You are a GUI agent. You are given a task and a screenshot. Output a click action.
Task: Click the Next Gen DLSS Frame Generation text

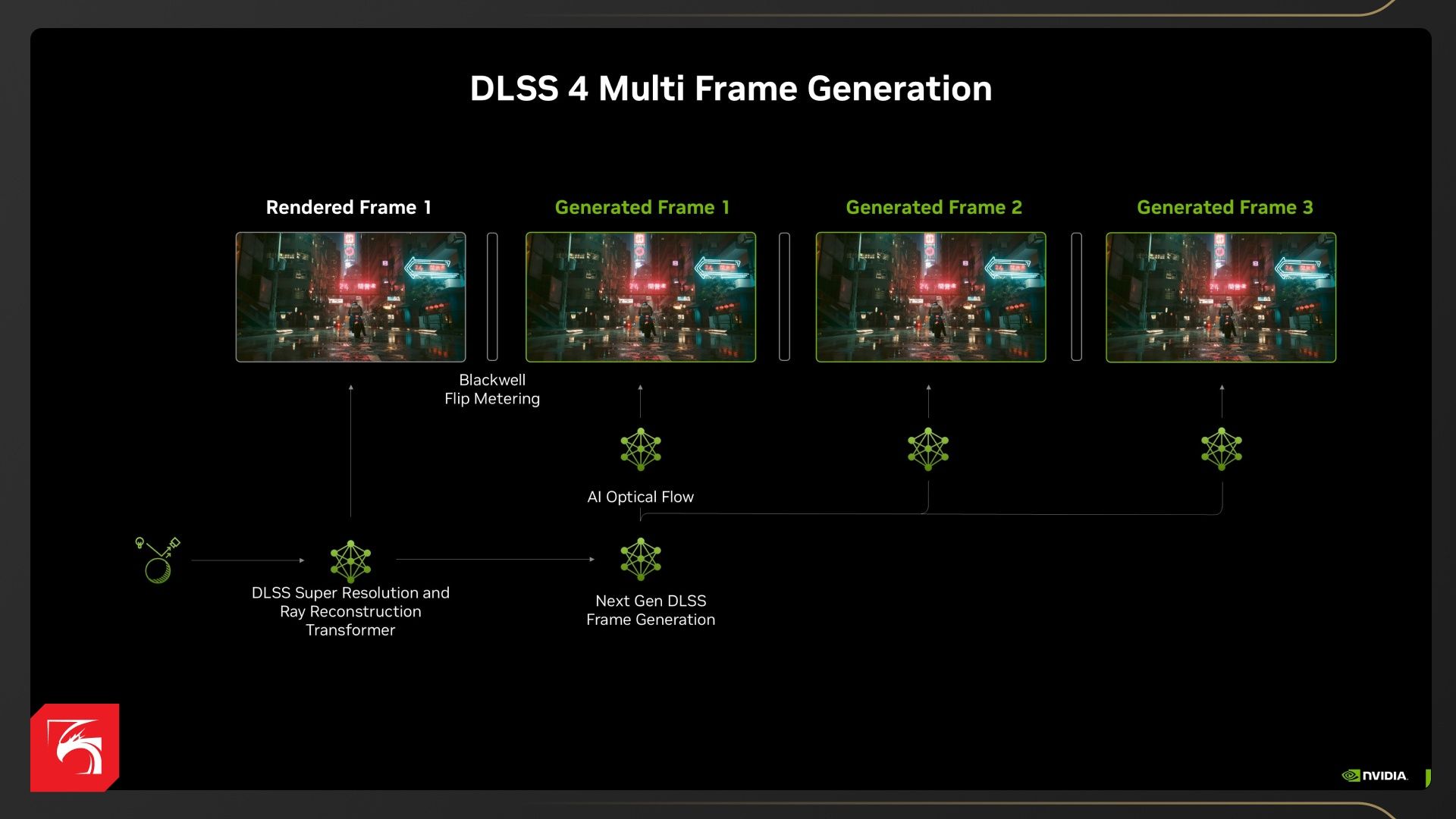pyautogui.click(x=651, y=610)
